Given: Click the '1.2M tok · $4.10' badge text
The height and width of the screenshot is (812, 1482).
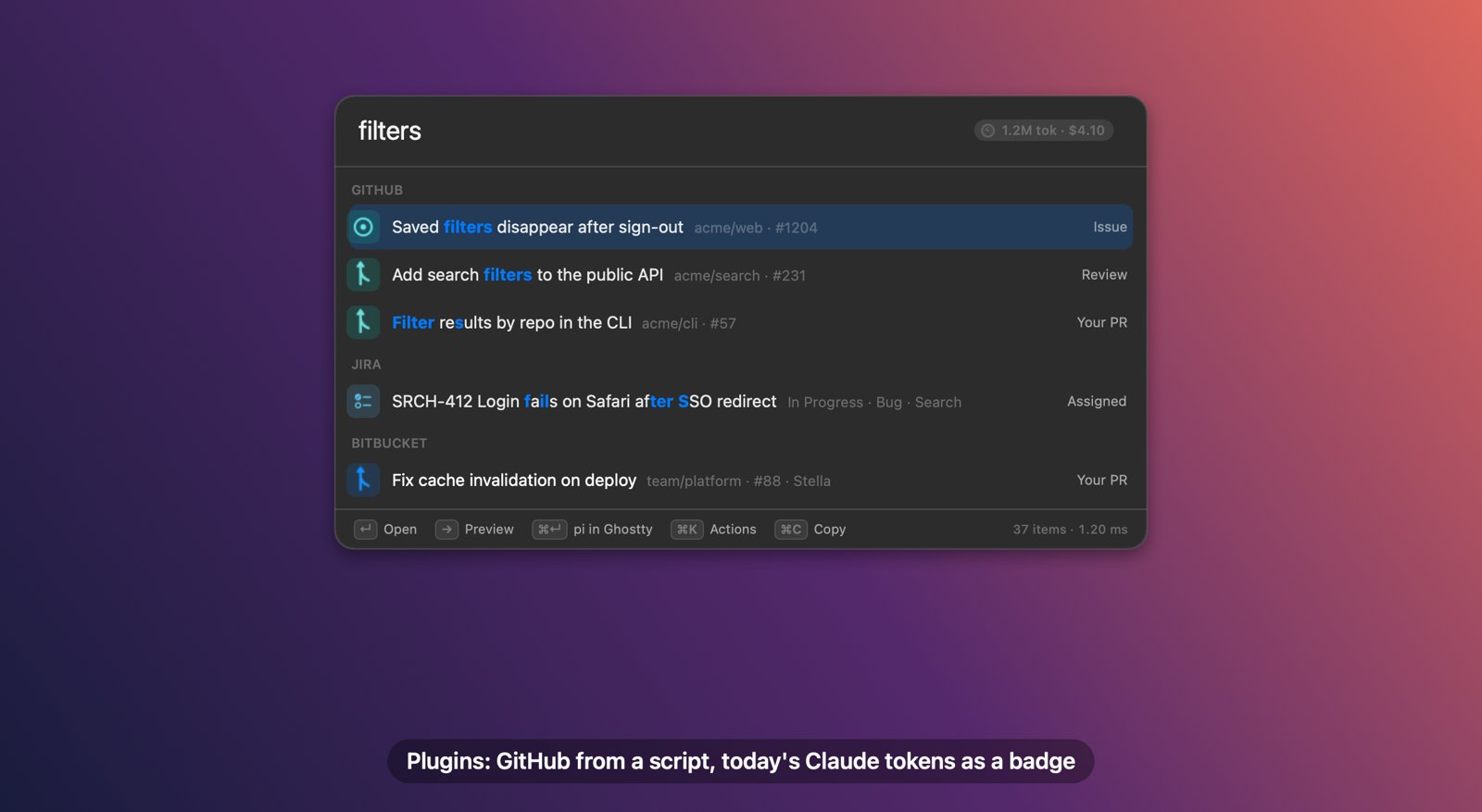Looking at the screenshot, I should pos(1053,131).
